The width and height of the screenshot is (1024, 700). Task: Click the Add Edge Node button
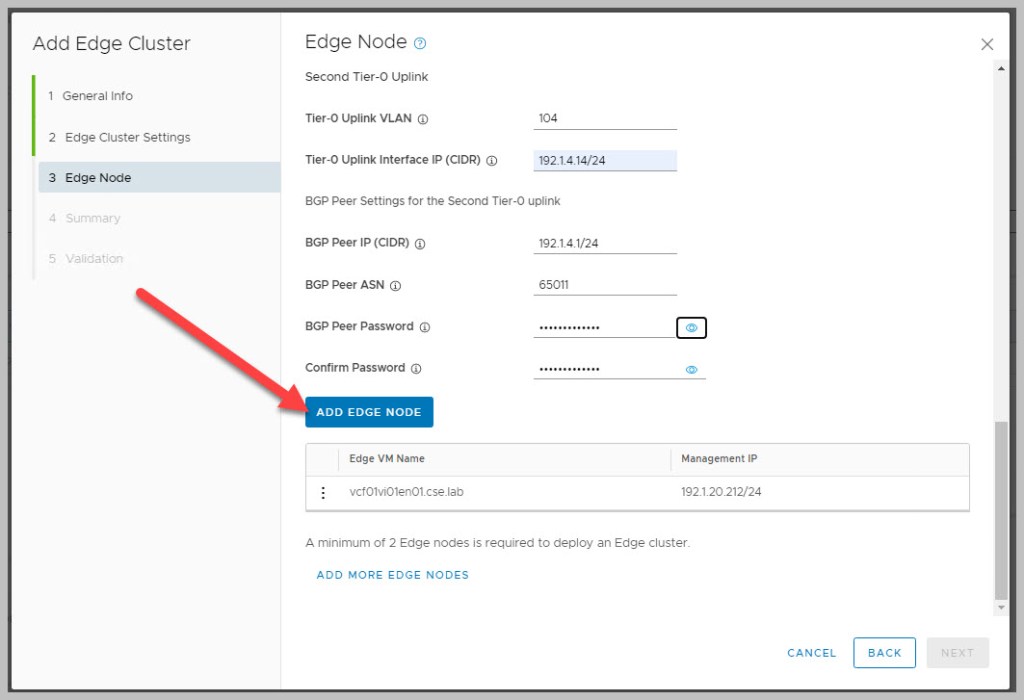(x=369, y=412)
